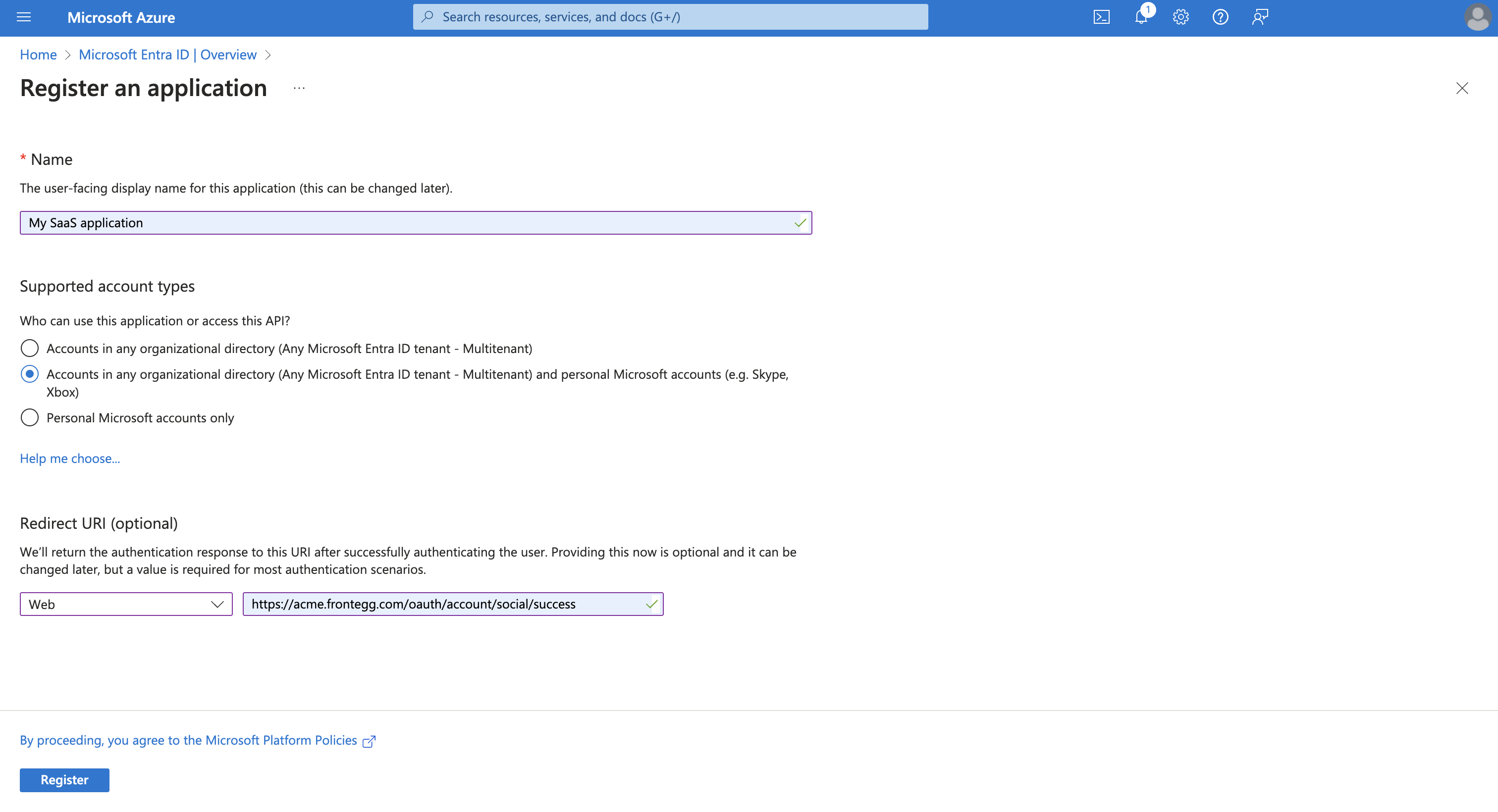1498x812 pixels.
Task: Open Microsoft Platform Policies external link icon
Action: pos(369,741)
